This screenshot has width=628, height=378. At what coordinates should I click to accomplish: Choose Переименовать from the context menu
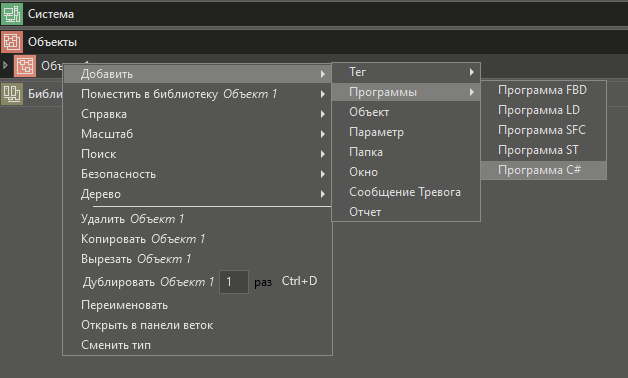197,305
